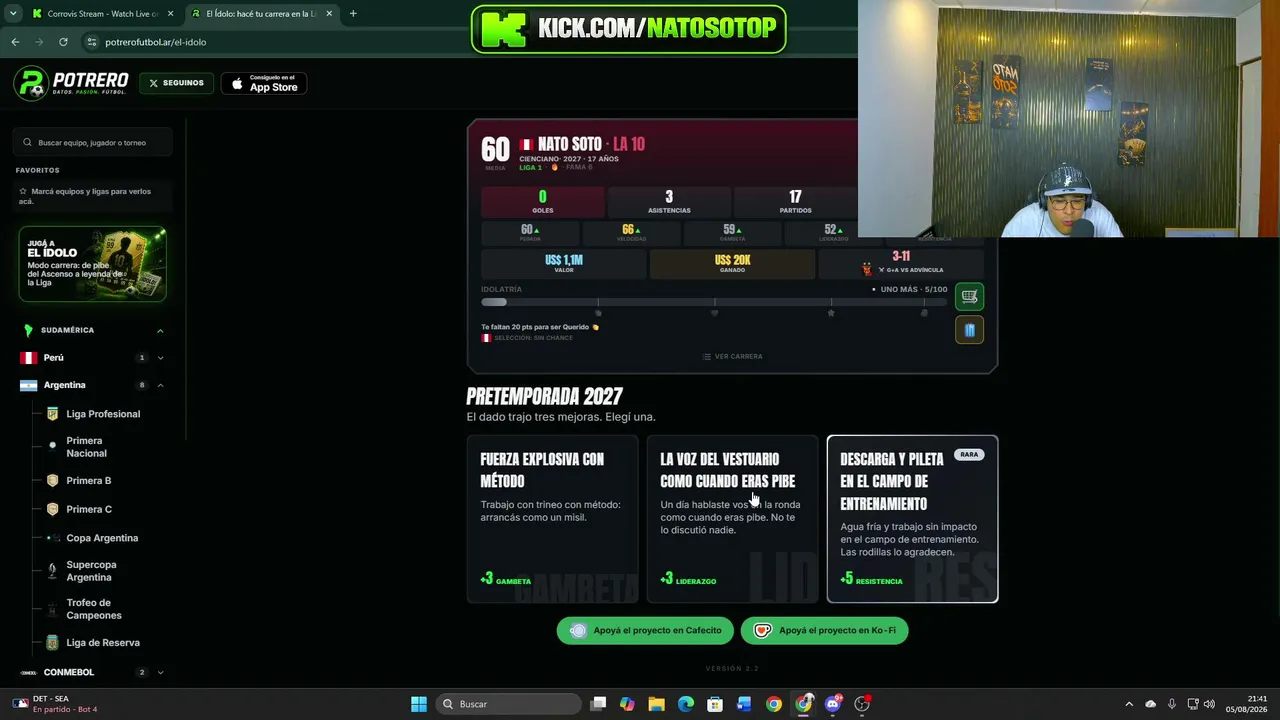The image size is (1280, 720).
Task: Expand the Perú leagues list
Action: tap(160, 357)
